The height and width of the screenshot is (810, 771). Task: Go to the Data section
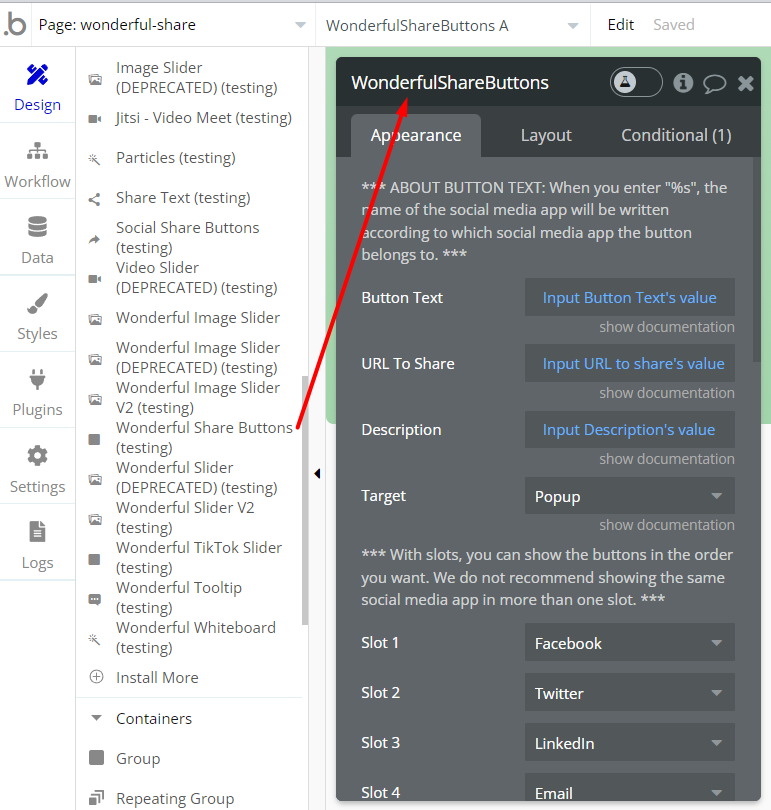37,240
